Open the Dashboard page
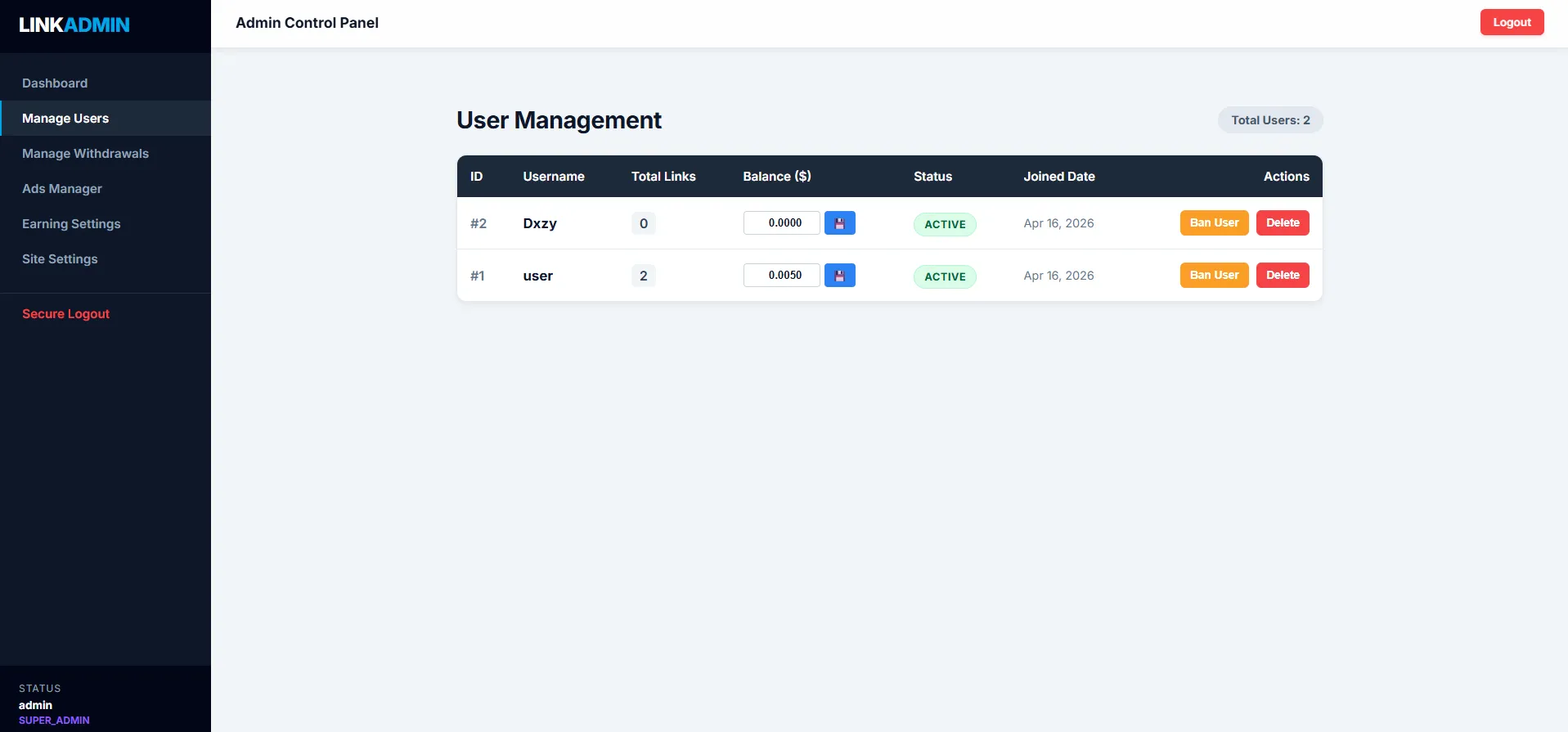Screen dimensions: 1568x732 coord(55,83)
